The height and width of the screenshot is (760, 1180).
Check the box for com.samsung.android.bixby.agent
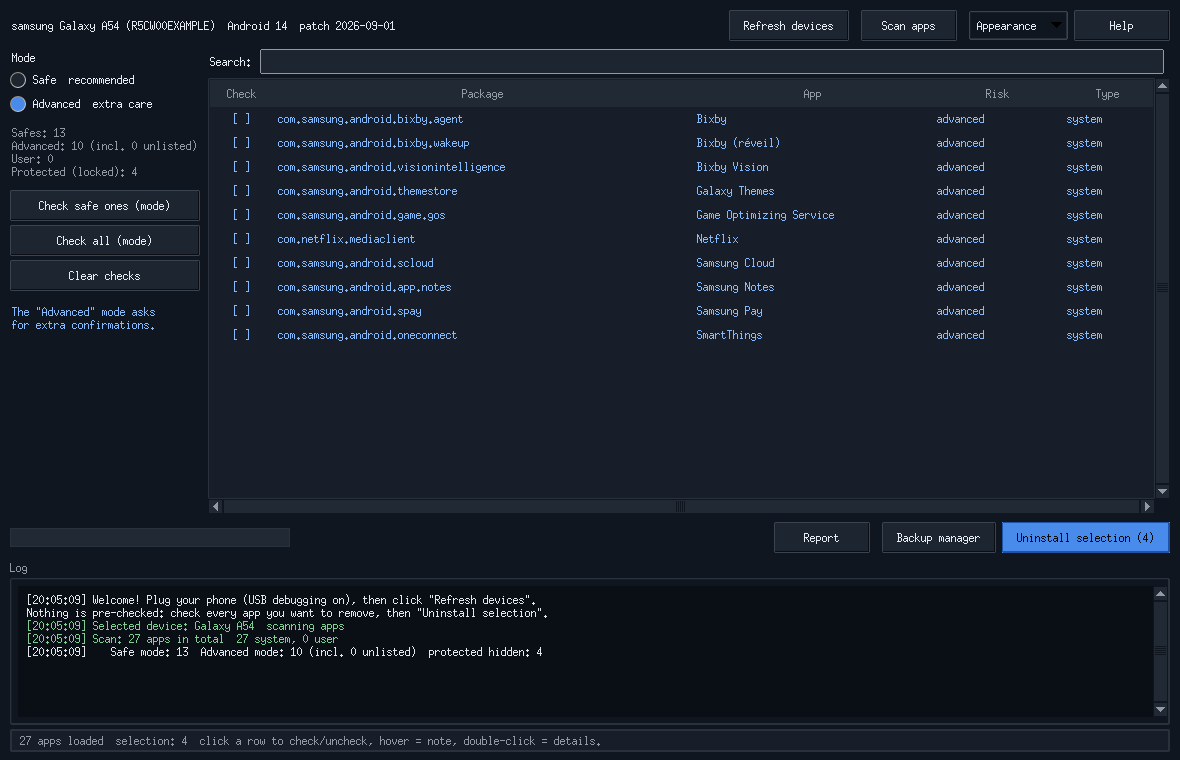point(241,119)
